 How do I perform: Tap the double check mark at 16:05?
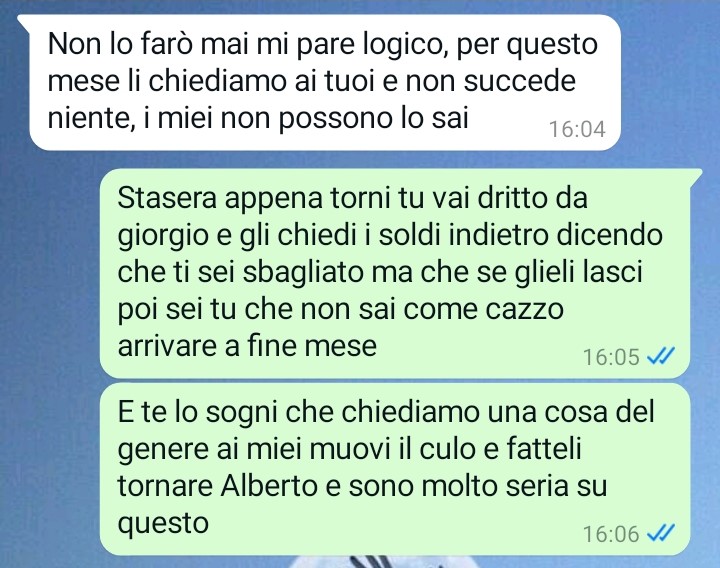660,356
